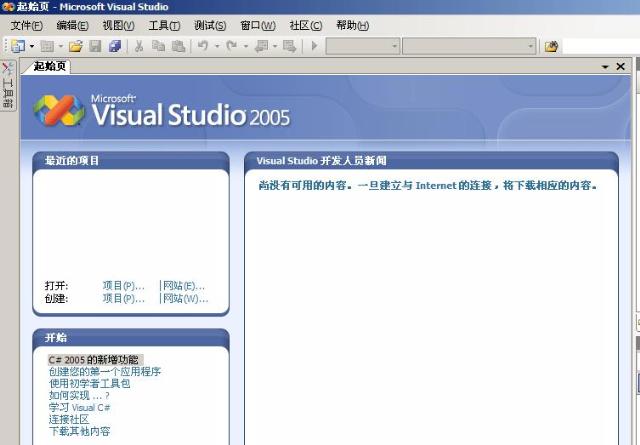This screenshot has height=445, width=640.
Task: Open the Solution Configurations combo box
Action: point(362,46)
